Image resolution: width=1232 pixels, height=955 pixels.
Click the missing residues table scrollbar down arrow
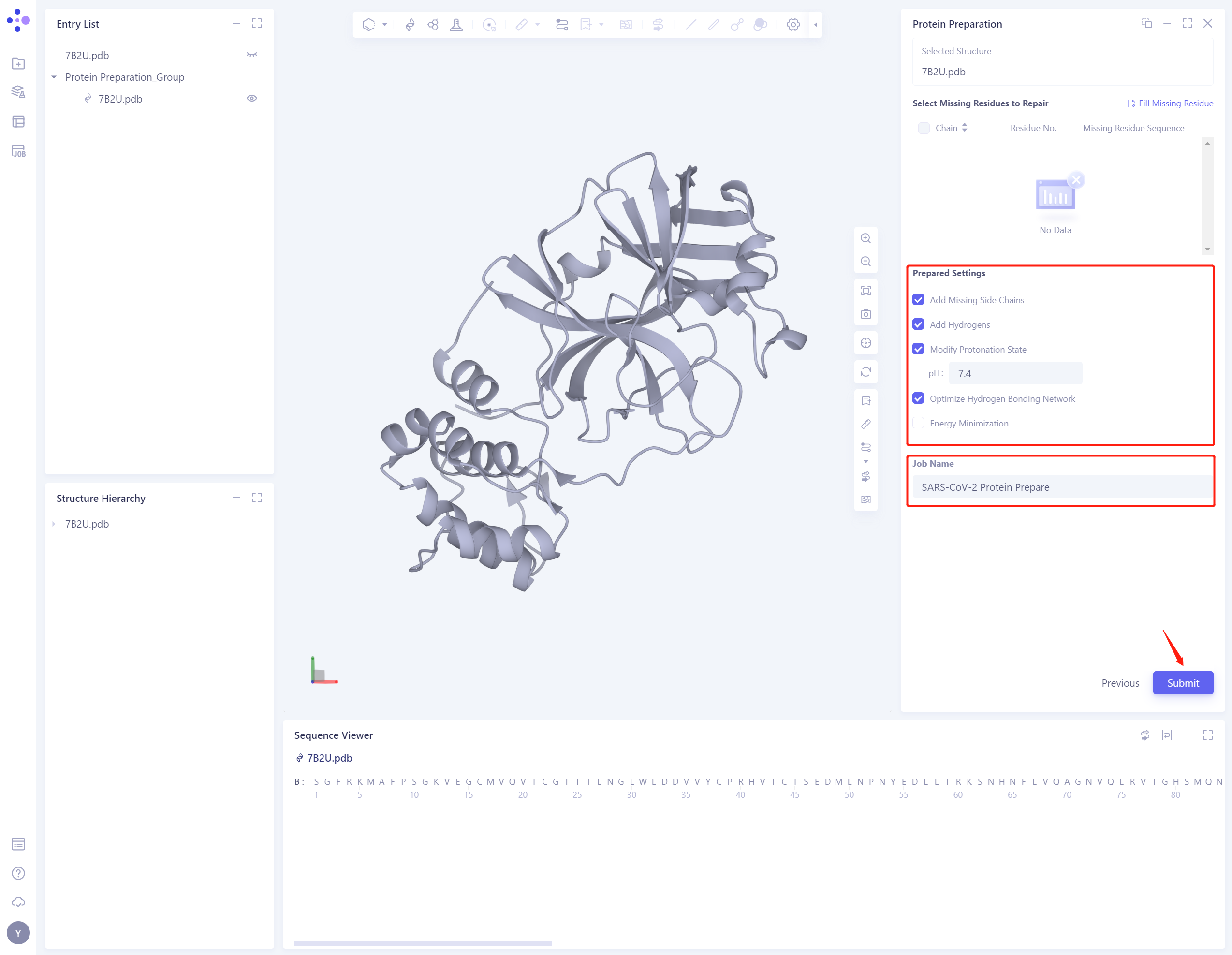1207,249
